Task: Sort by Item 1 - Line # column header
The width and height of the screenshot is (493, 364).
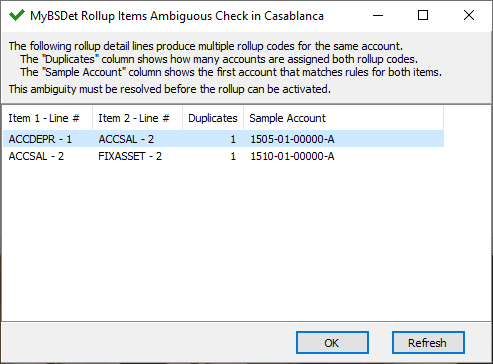Action: pyautogui.click(x=48, y=118)
